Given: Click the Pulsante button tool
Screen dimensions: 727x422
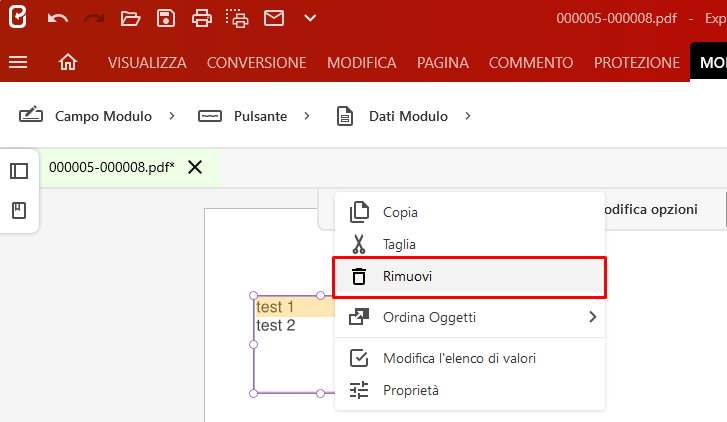Looking at the screenshot, I should click(242, 116).
